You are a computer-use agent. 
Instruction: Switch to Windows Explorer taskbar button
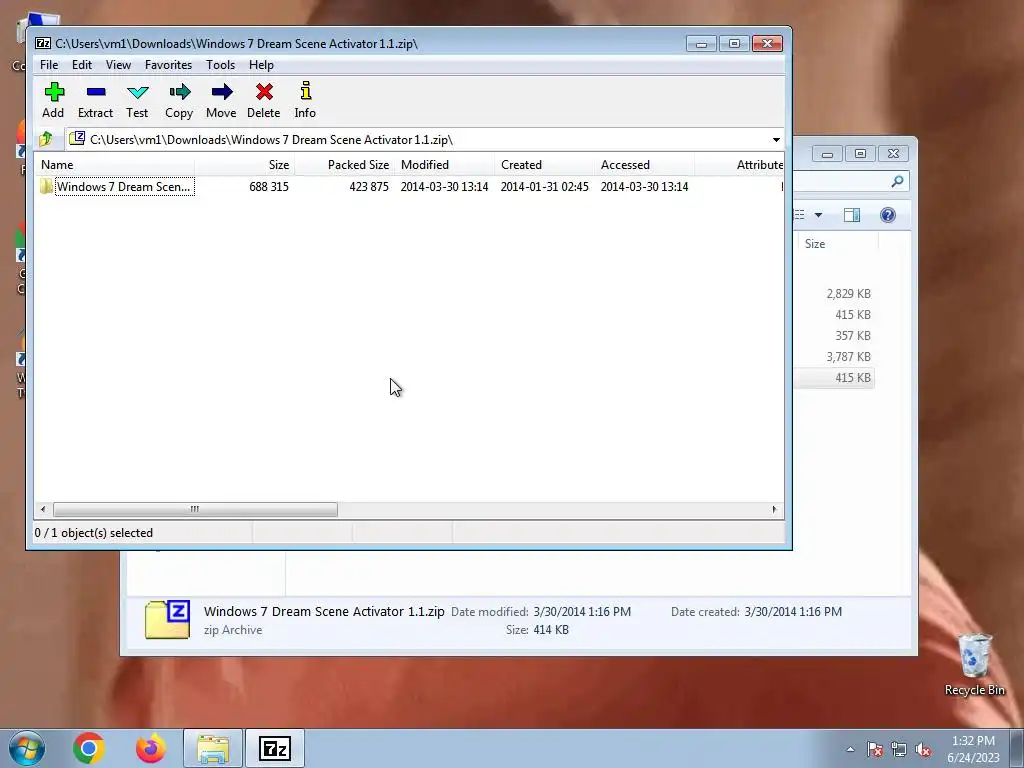coord(213,748)
